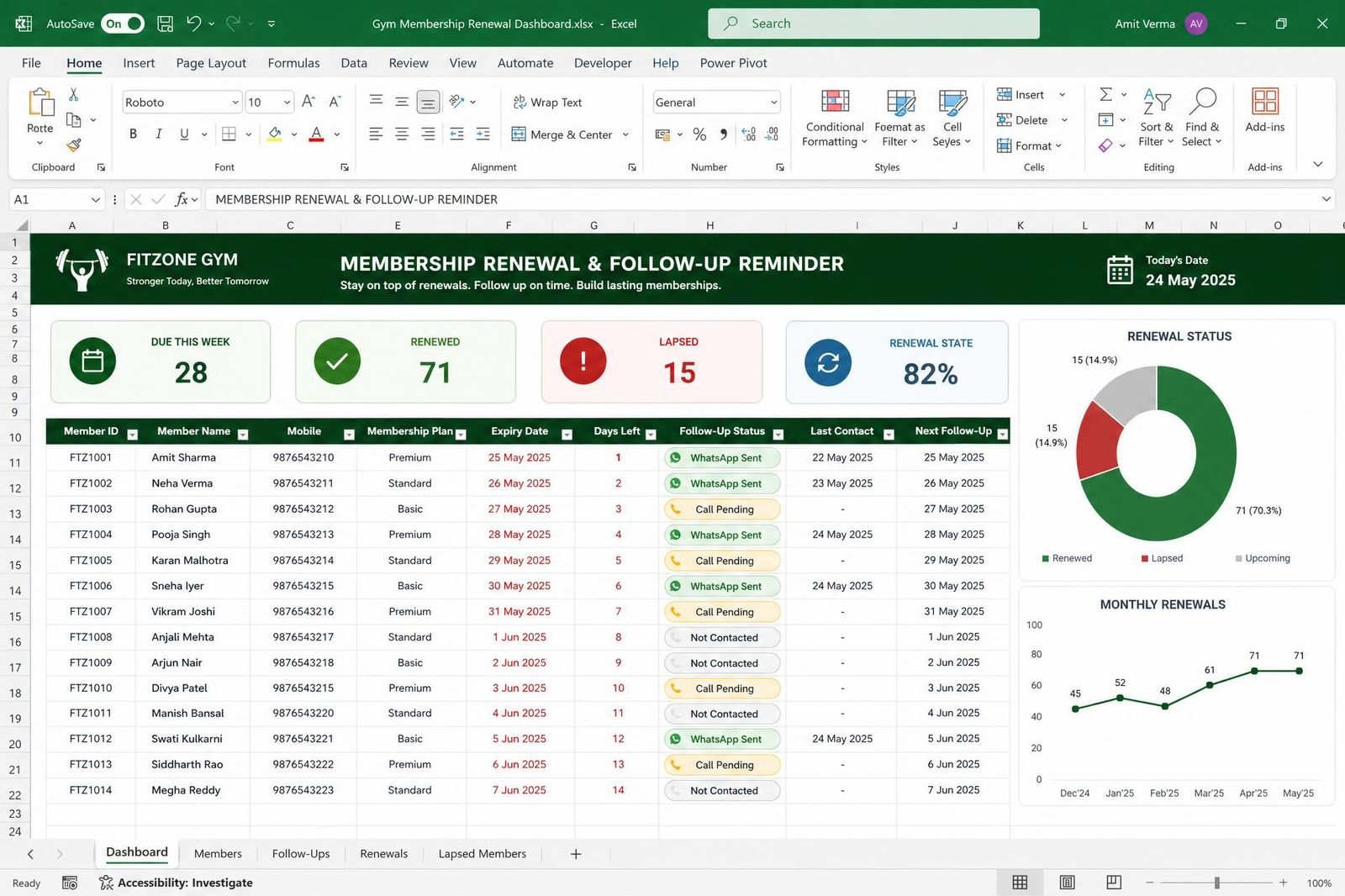Toggle Underline formatting
The width and height of the screenshot is (1345, 896).
(x=184, y=134)
